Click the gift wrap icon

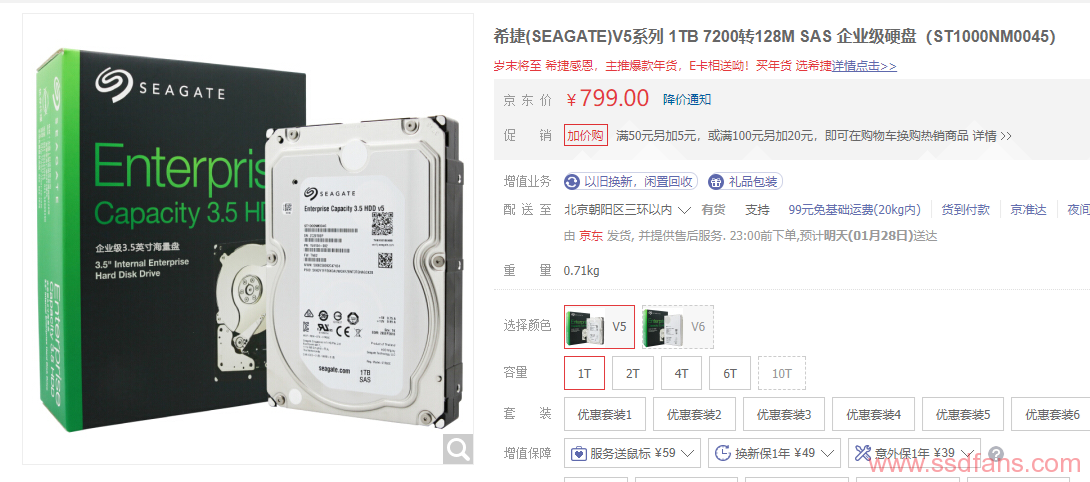point(716,182)
